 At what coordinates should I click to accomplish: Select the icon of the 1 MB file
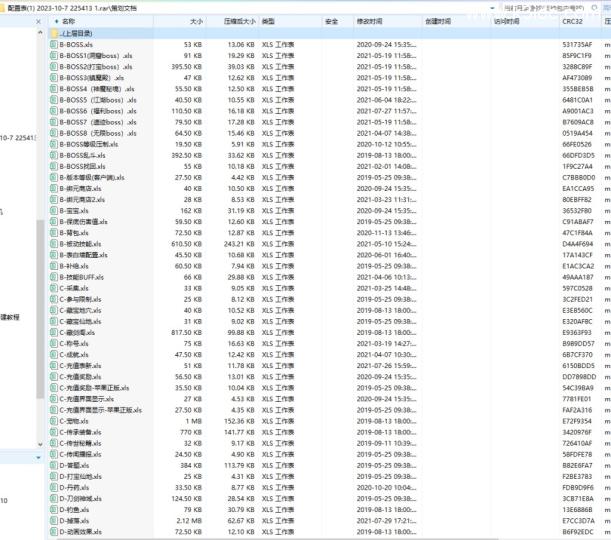[x=54, y=421]
